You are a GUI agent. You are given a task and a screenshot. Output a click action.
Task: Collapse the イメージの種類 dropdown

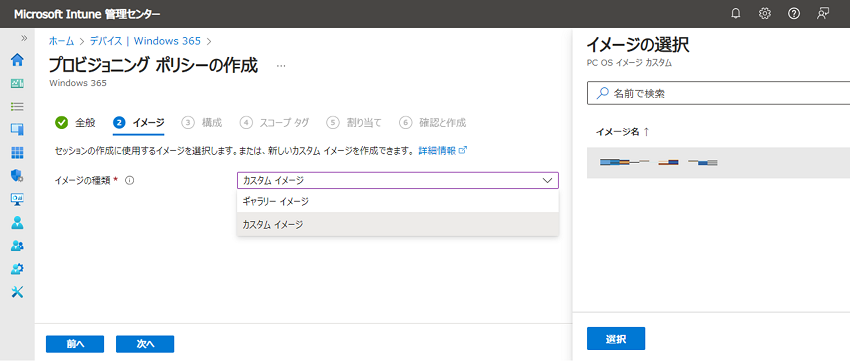coord(397,180)
